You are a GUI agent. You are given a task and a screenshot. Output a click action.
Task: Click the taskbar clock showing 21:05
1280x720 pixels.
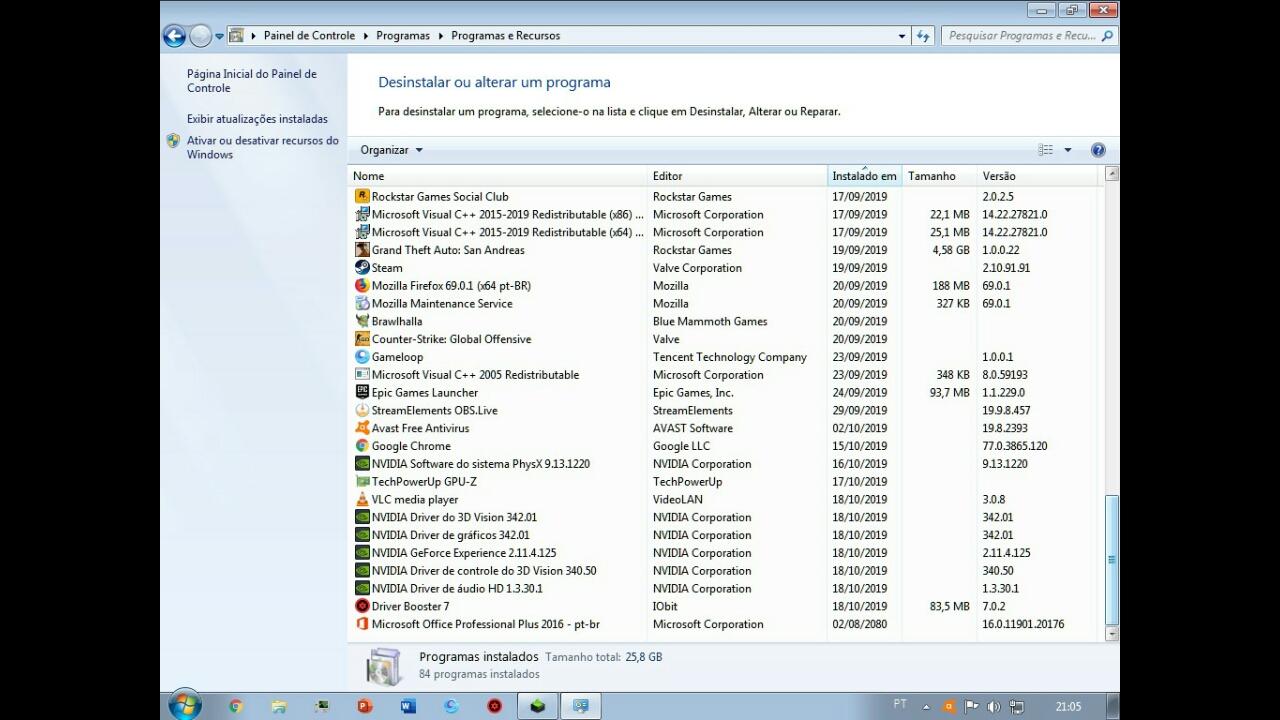(1068, 707)
